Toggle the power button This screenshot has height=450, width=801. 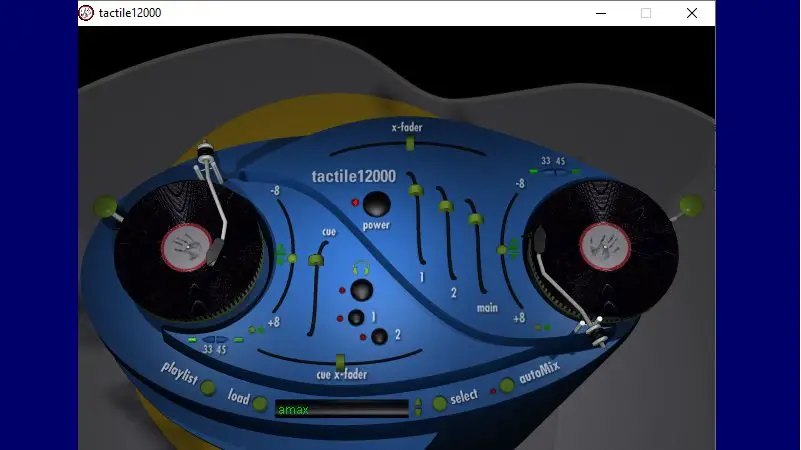point(376,204)
